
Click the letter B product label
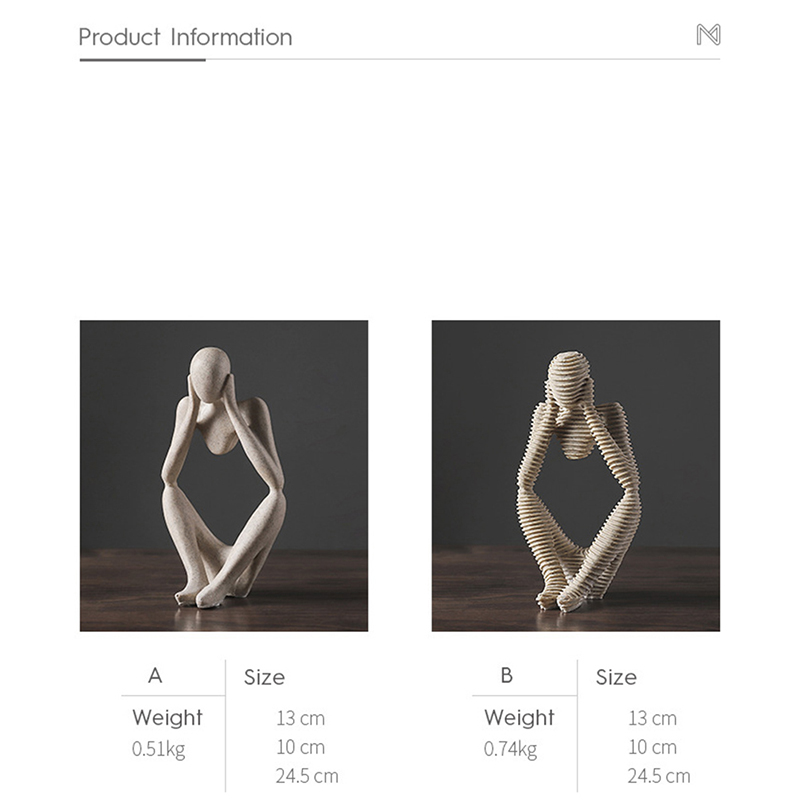click(x=506, y=676)
